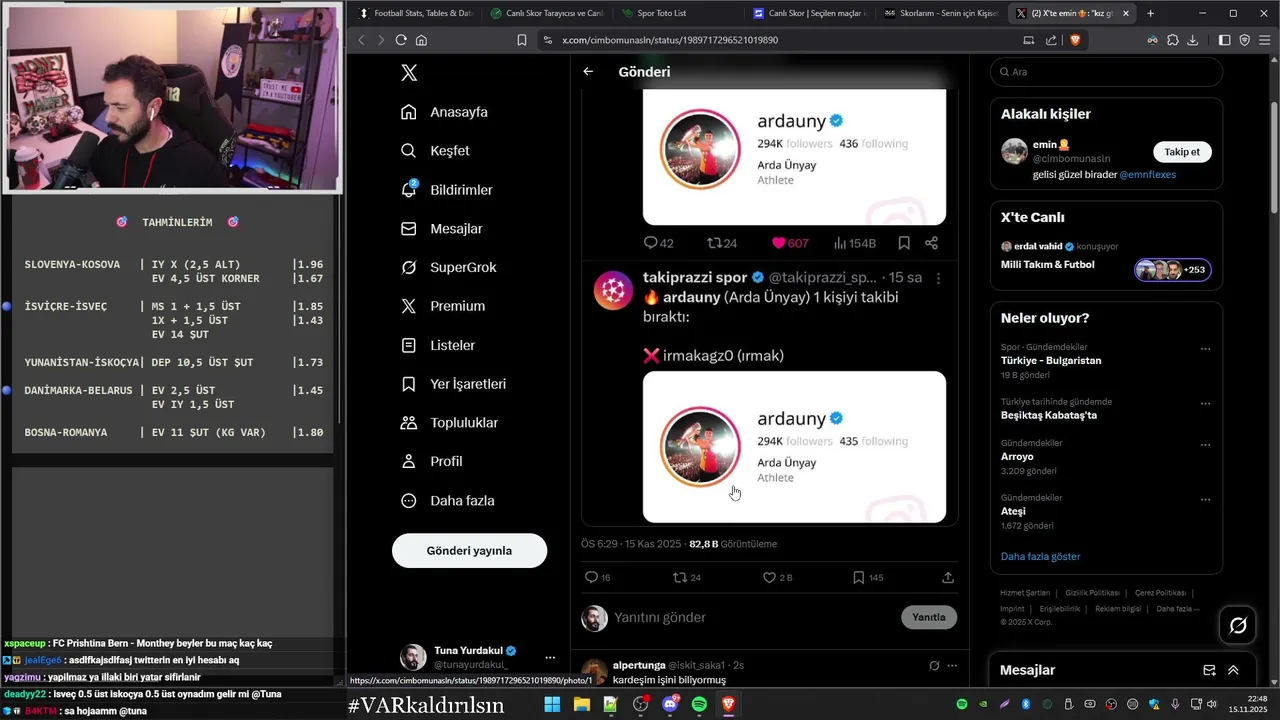1280x720 pixels.
Task: Open options for Türkiye - Bulgaristan trend
Action: click(1205, 349)
